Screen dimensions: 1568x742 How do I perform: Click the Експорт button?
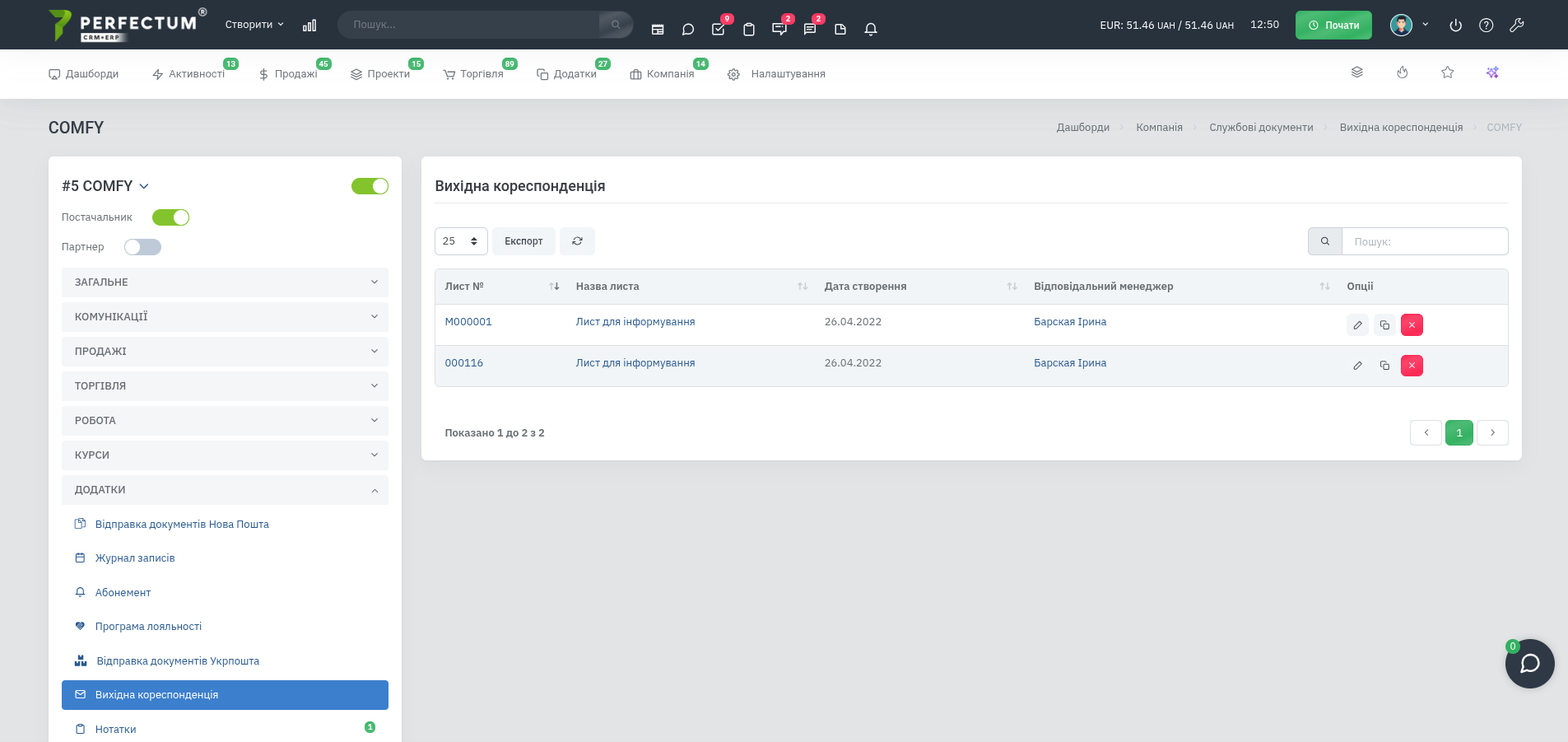523,241
